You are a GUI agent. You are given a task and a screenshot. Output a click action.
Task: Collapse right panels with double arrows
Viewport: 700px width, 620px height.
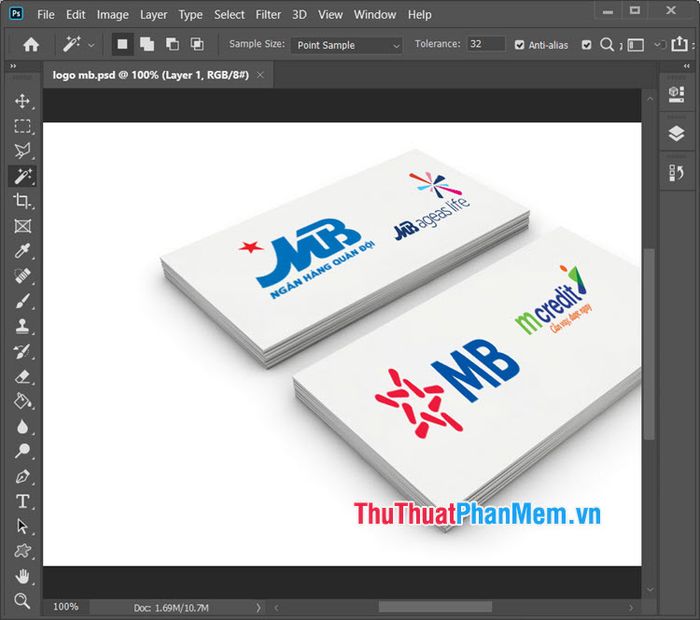coord(687,67)
